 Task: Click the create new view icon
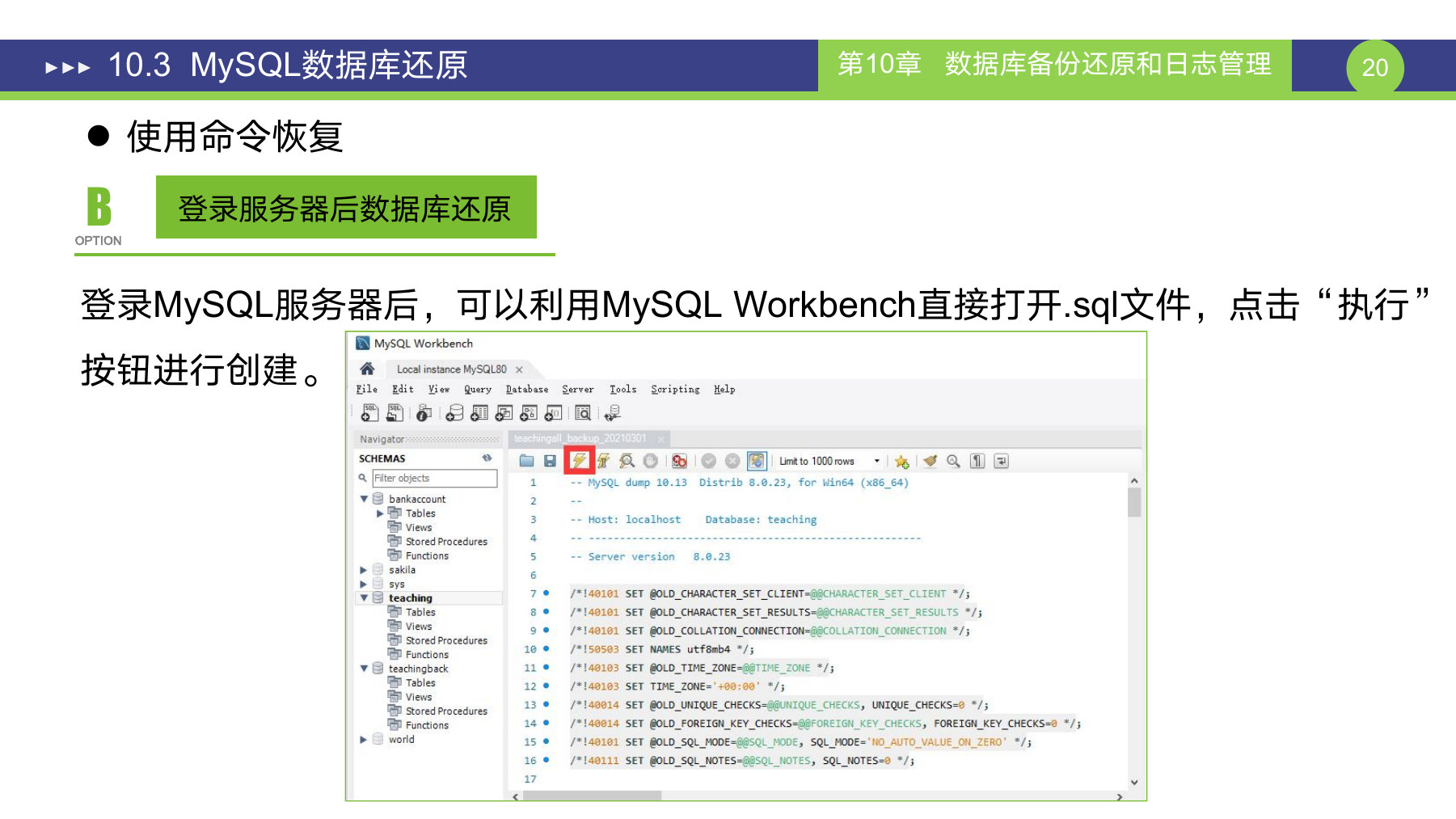click(x=504, y=413)
